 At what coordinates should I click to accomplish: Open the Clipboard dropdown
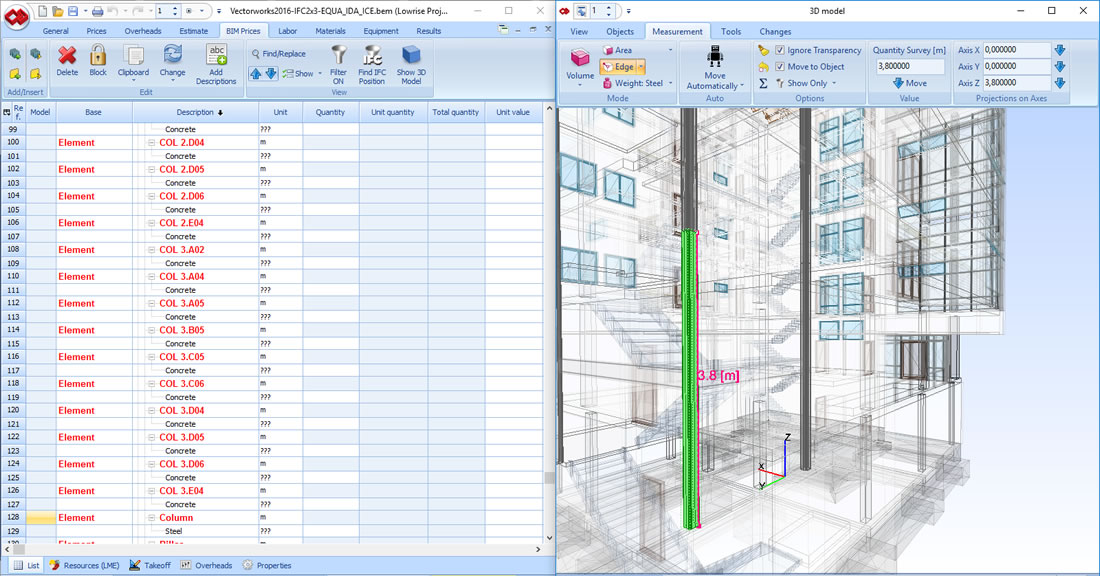click(x=133, y=81)
